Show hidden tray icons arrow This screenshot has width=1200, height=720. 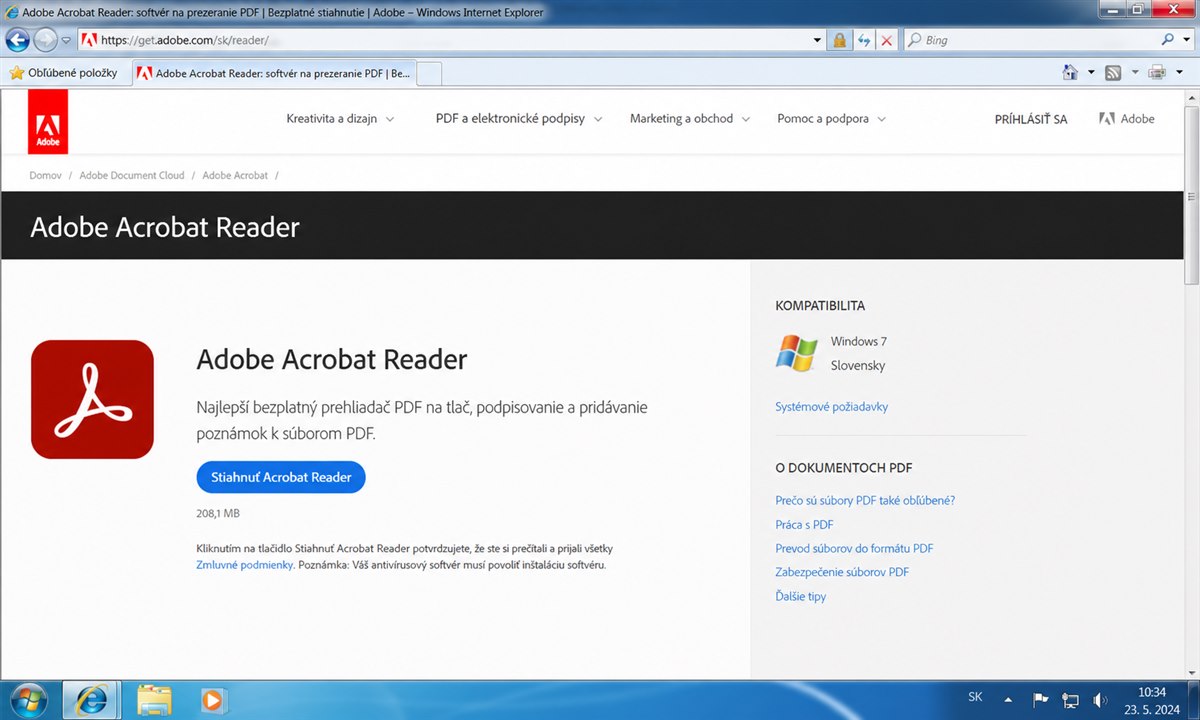point(1008,700)
